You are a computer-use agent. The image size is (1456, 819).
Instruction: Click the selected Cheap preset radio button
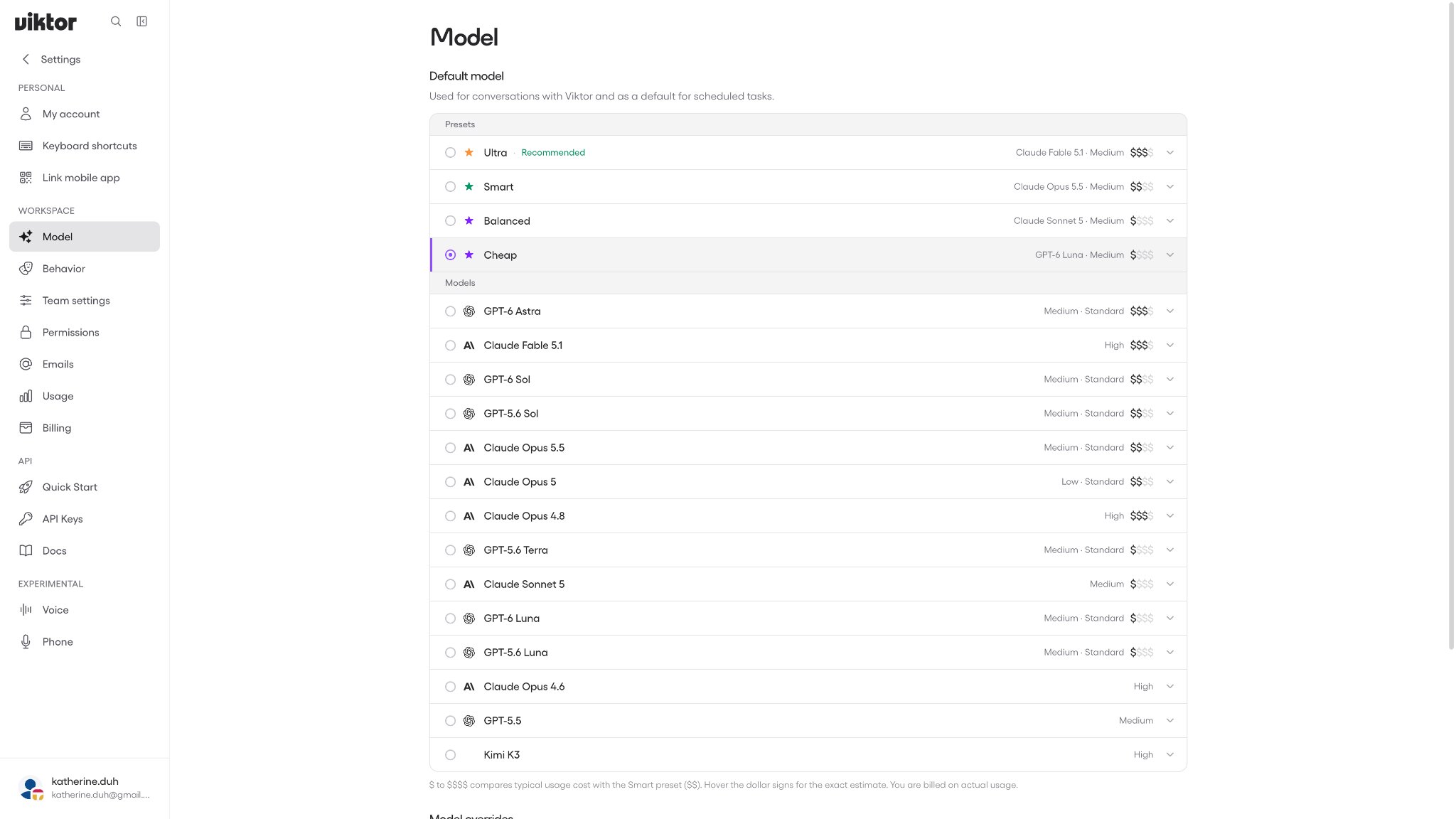(451, 255)
